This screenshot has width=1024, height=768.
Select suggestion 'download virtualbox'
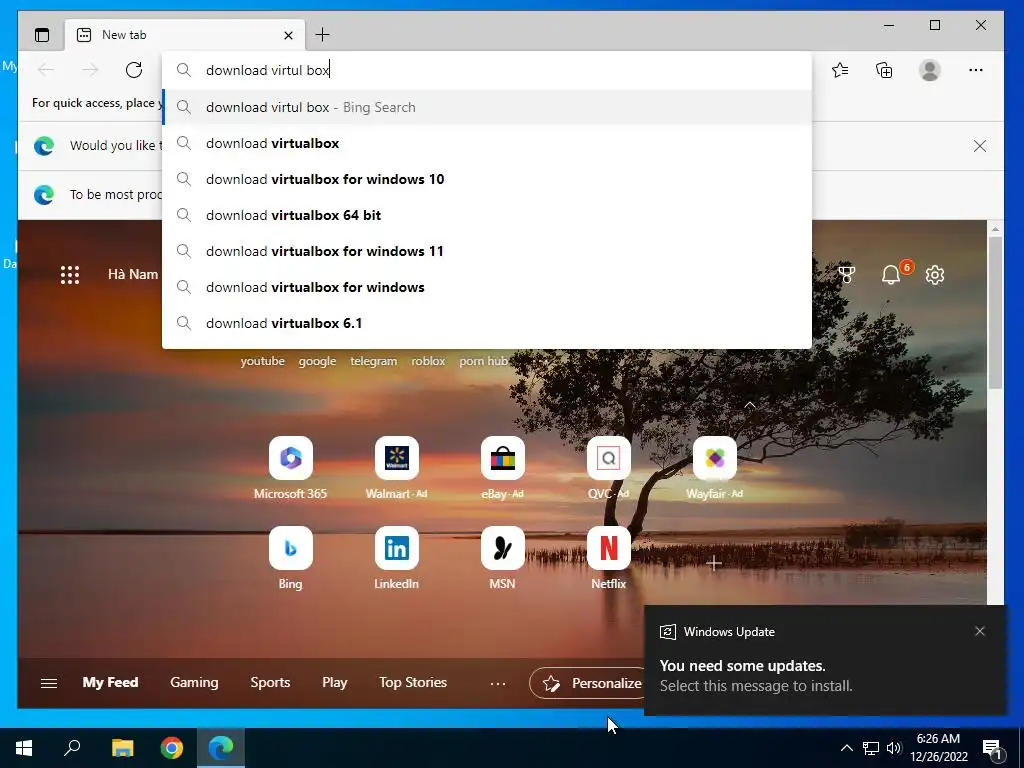point(487,143)
